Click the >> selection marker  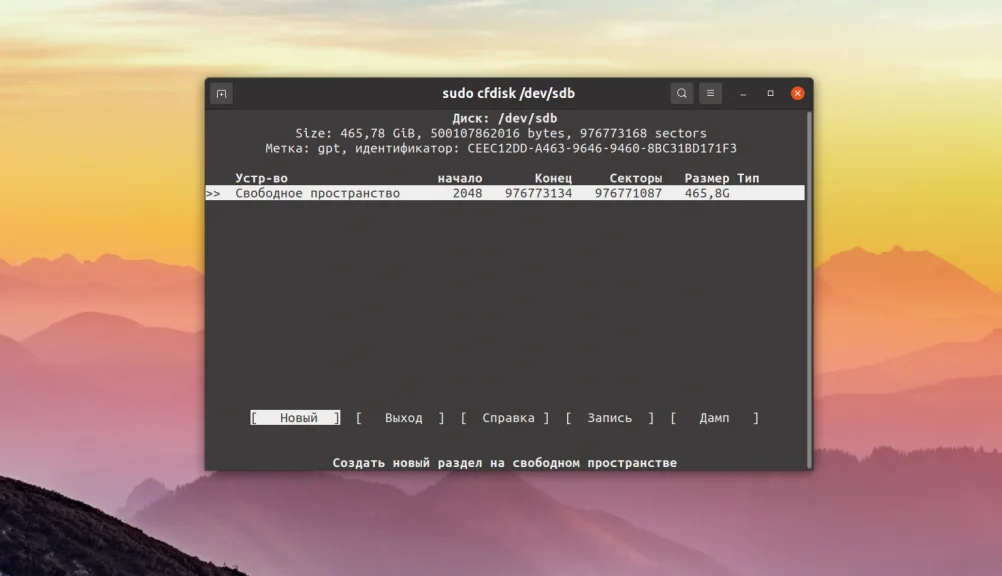[x=213, y=193]
